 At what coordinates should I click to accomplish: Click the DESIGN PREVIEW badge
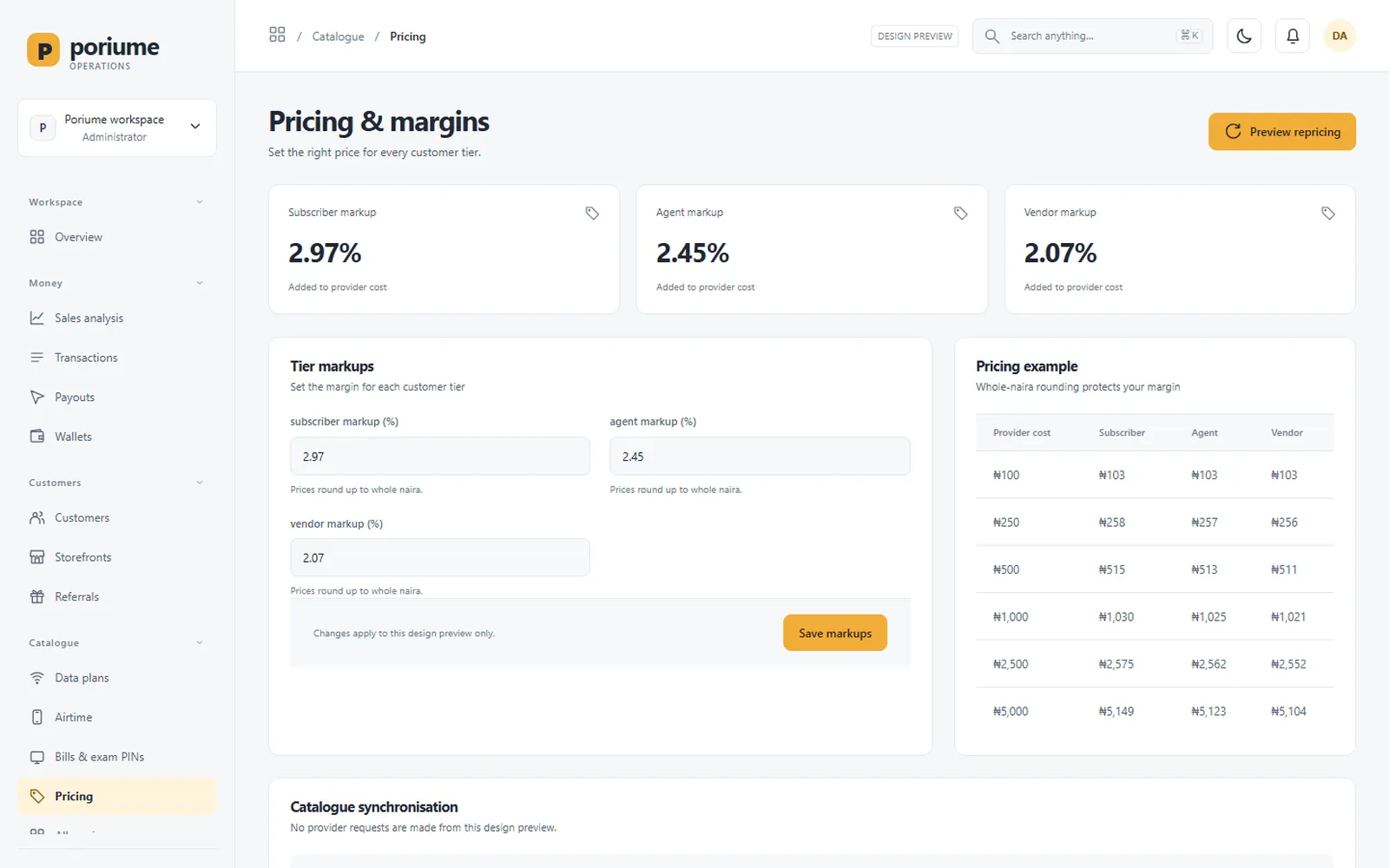click(x=915, y=36)
